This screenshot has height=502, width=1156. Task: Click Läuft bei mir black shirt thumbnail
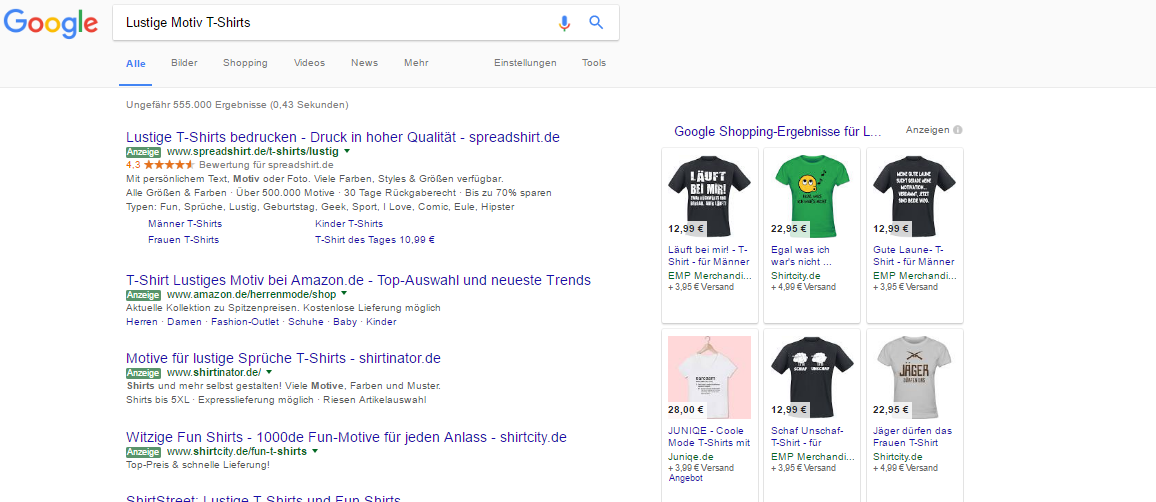click(709, 195)
